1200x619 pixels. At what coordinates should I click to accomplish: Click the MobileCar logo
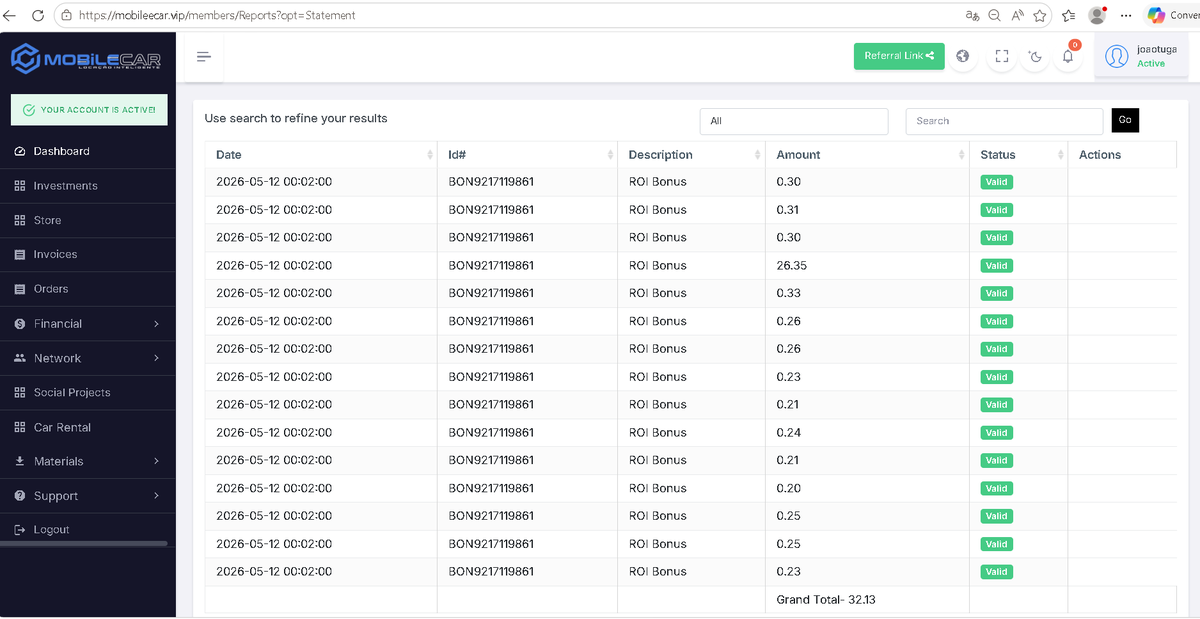tap(87, 59)
